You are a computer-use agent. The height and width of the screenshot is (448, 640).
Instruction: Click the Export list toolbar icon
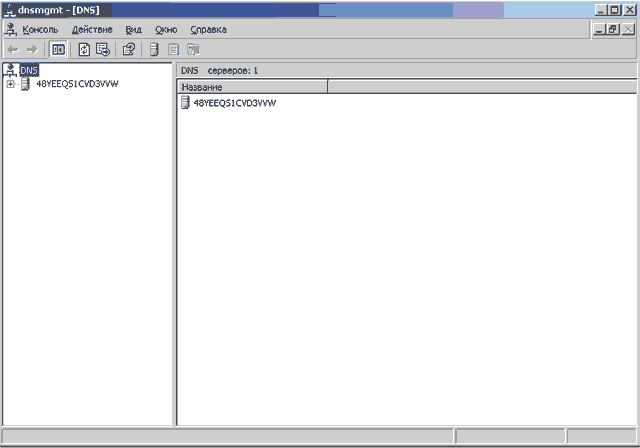[103, 50]
